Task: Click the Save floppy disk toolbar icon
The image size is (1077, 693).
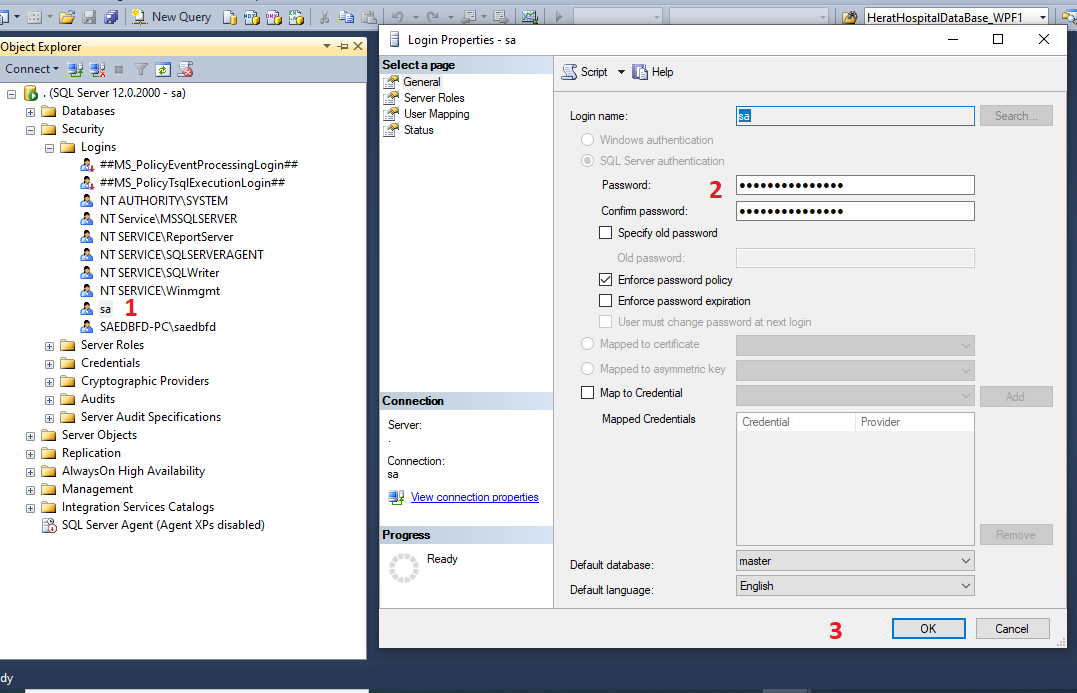Action: click(x=89, y=17)
